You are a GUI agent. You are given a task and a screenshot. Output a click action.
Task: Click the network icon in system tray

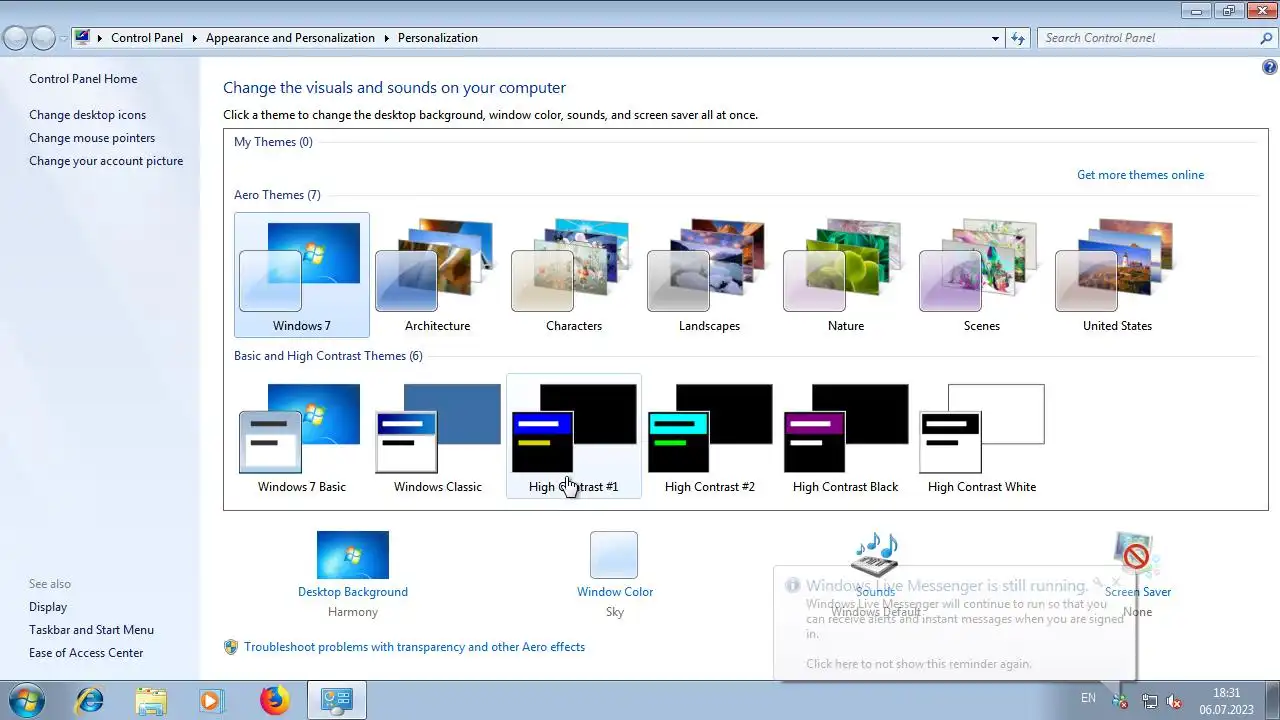pos(1150,702)
